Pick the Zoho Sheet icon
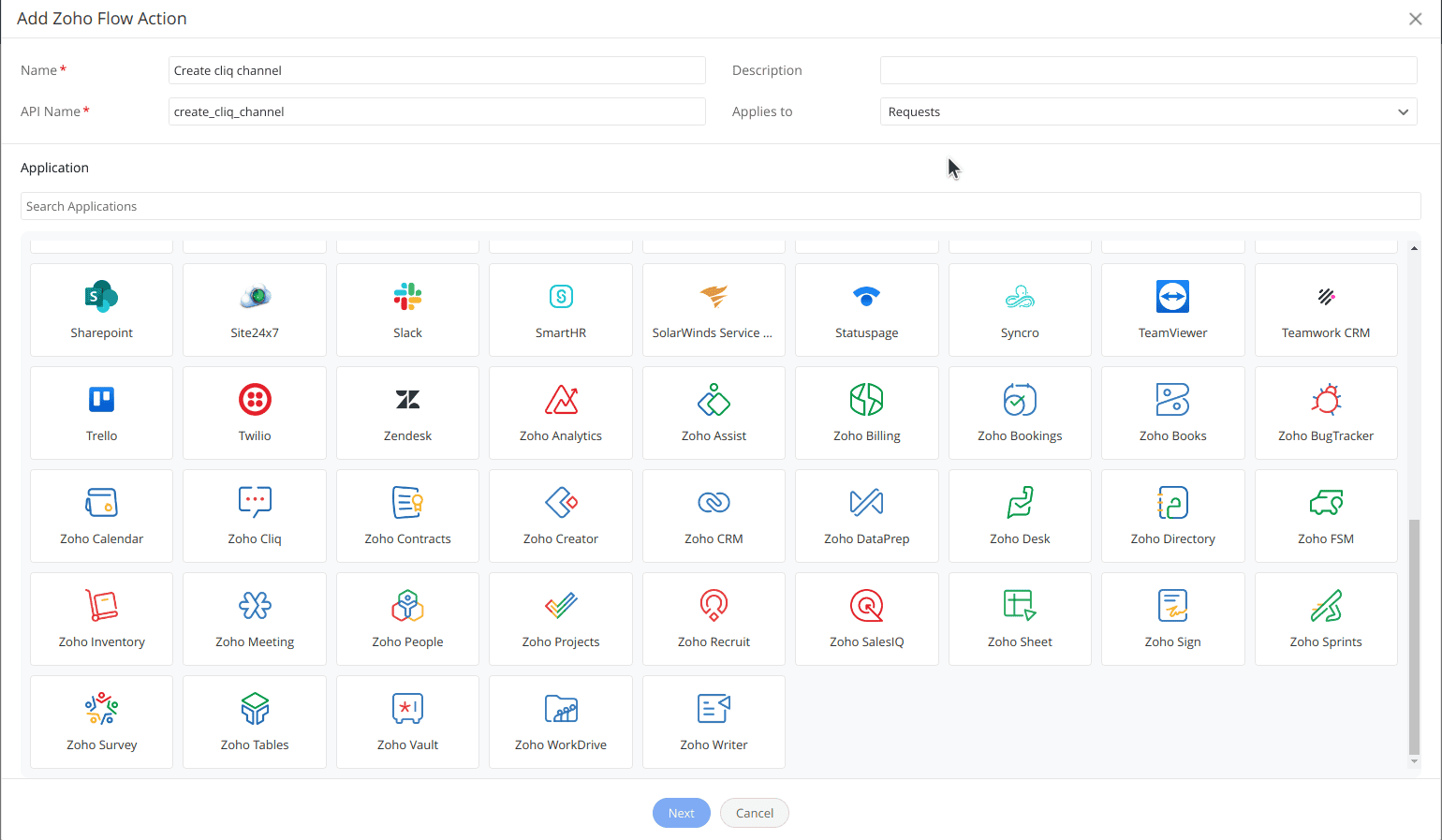This screenshot has height=840, width=1442. coord(1020,619)
